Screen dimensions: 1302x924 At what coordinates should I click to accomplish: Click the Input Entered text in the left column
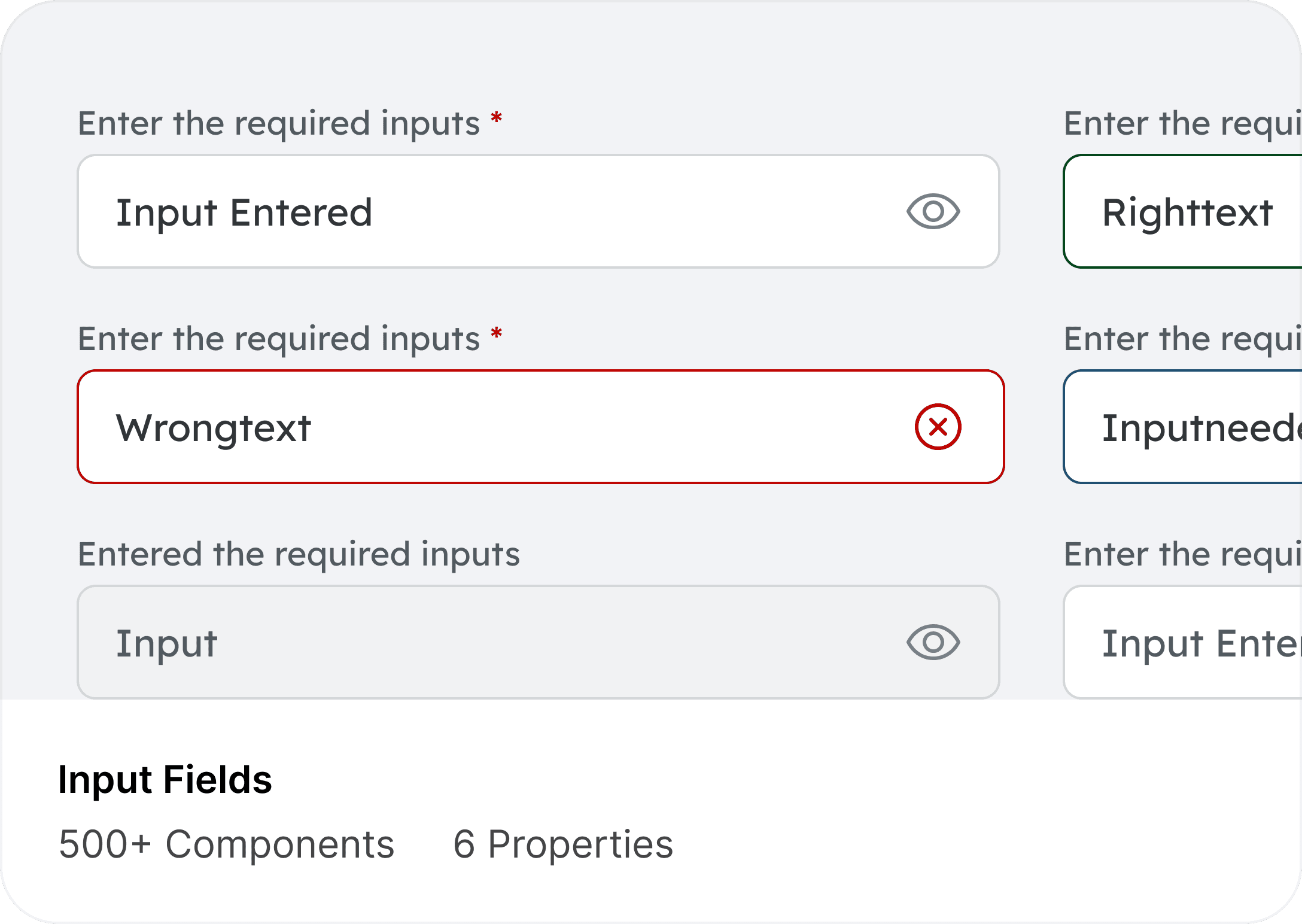(x=244, y=212)
